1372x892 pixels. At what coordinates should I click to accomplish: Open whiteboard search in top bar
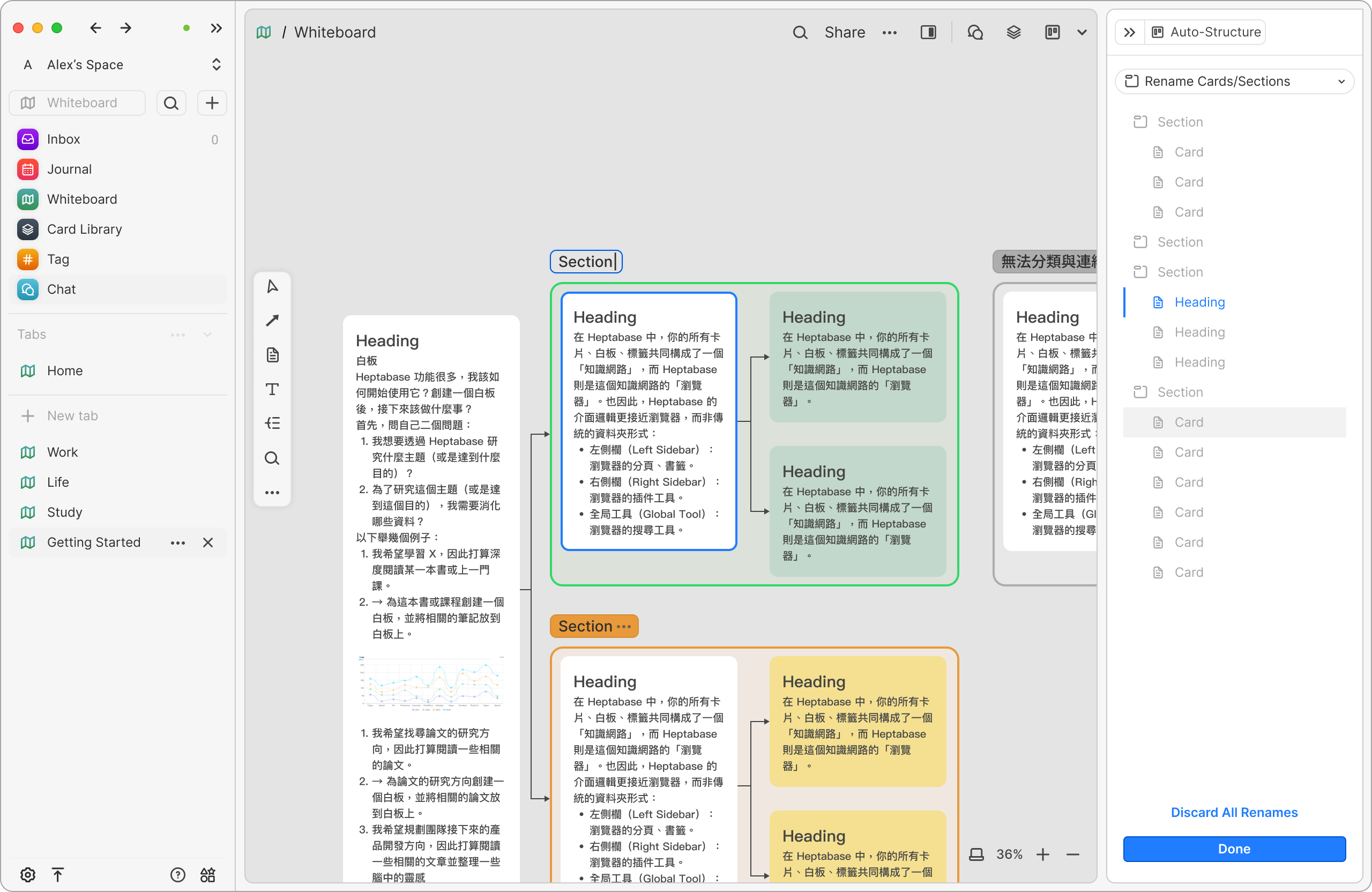tap(800, 32)
